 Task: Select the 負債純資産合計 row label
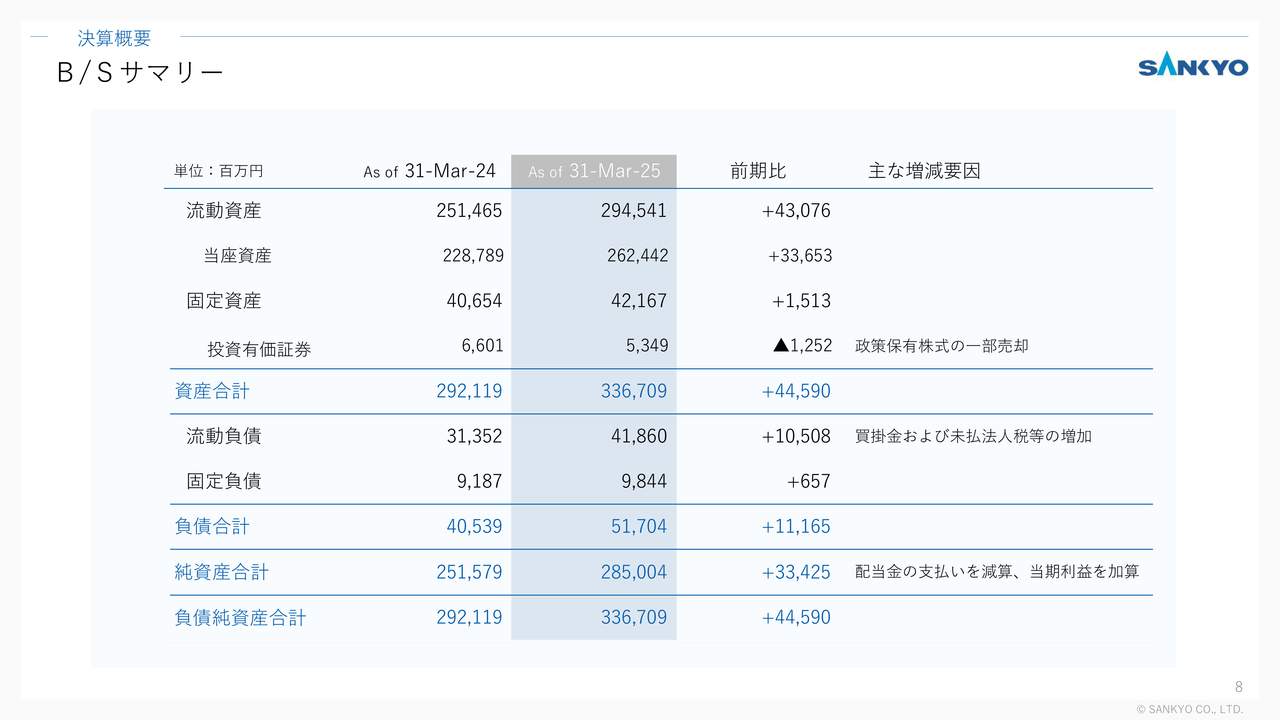click(240, 617)
